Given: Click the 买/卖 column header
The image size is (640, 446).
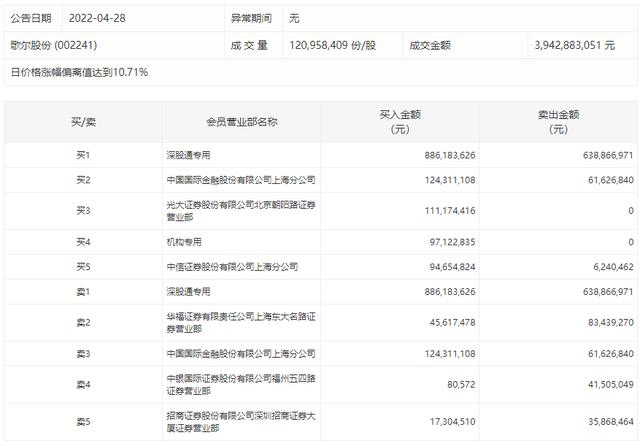Looking at the screenshot, I should (x=82, y=122).
